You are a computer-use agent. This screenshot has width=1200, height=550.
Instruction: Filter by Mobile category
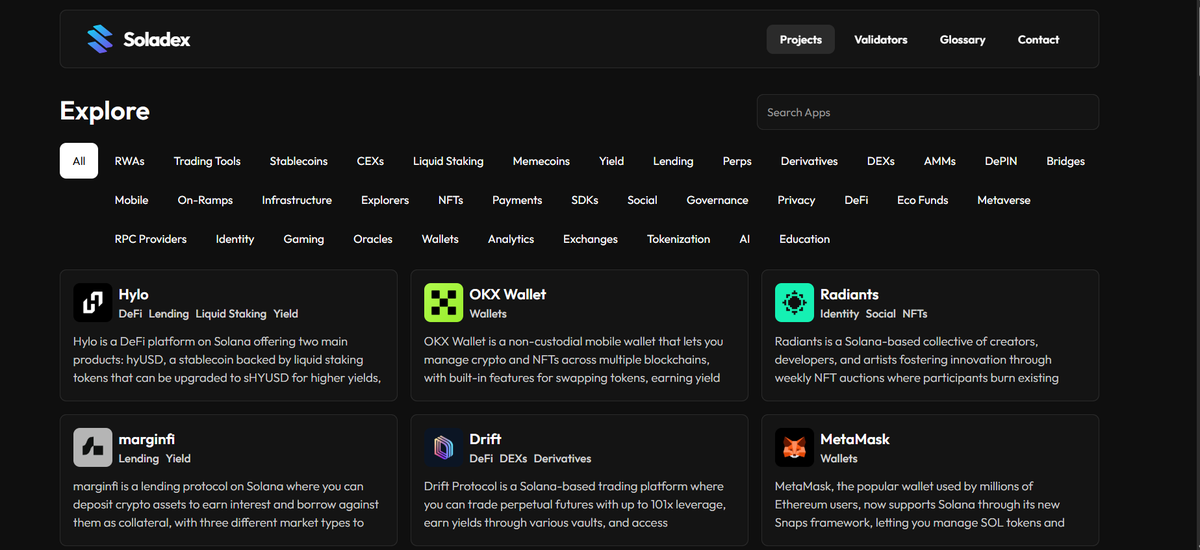[x=131, y=200]
